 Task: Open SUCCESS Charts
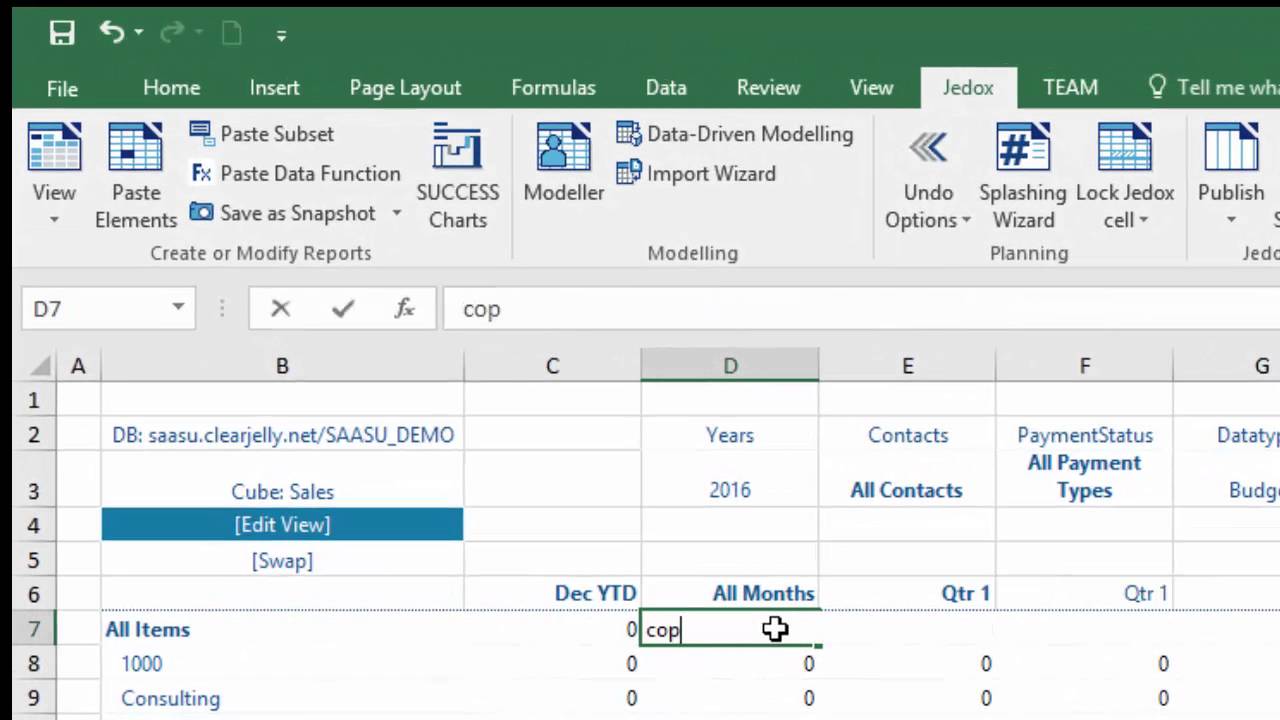[x=457, y=176]
